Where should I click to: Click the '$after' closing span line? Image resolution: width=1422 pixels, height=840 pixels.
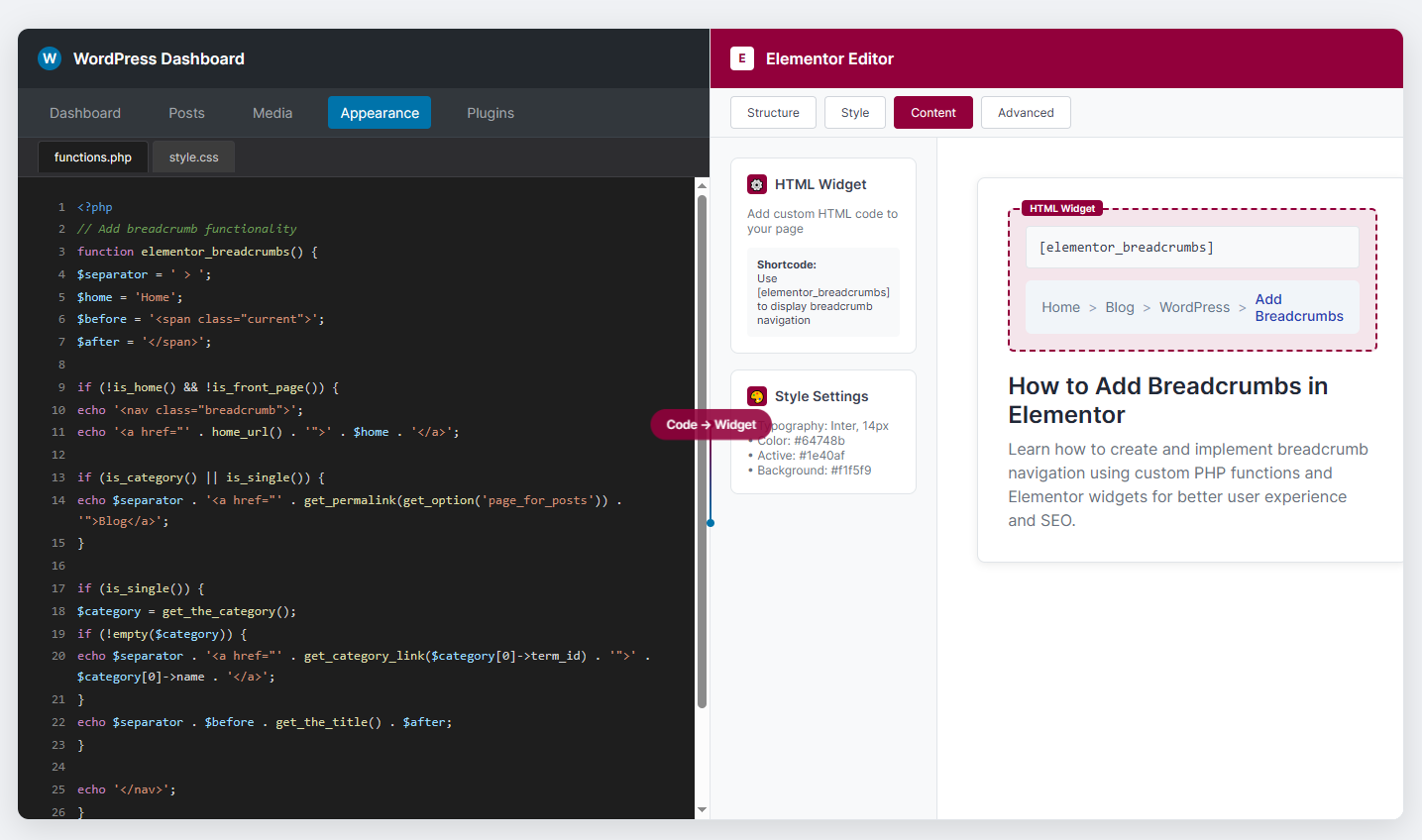145,342
